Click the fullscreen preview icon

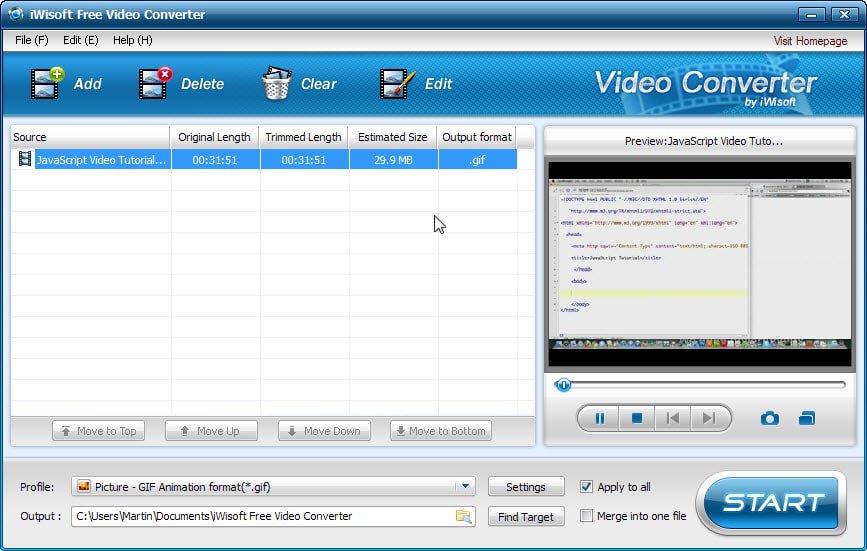pyautogui.click(x=807, y=418)
